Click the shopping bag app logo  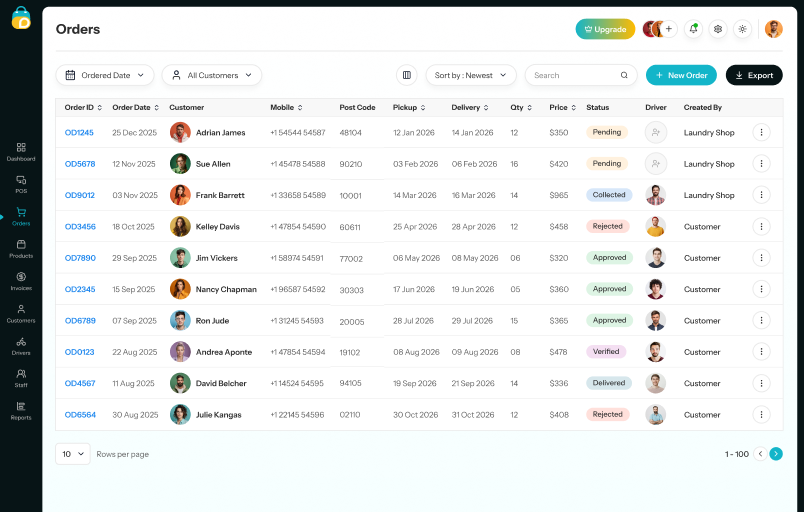[21, 18]
